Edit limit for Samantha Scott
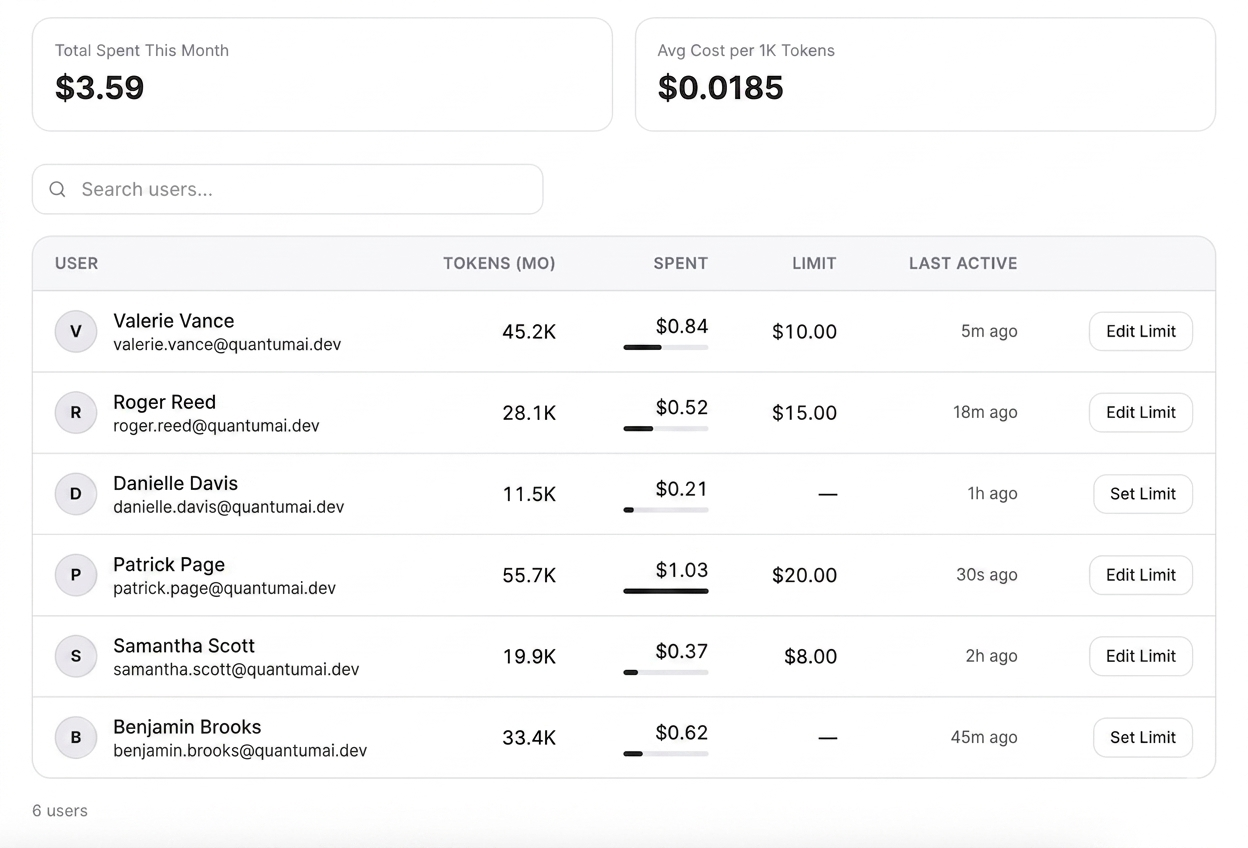This screenshot has width=1248, height=848. click(x=1141, y=656)
